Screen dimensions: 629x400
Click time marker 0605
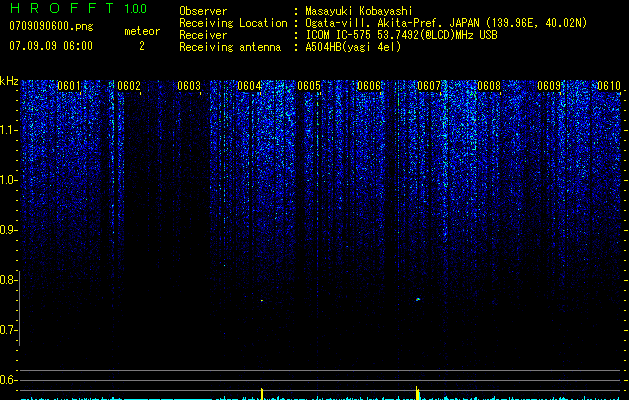pyautogui.click(x=309, y=86)
